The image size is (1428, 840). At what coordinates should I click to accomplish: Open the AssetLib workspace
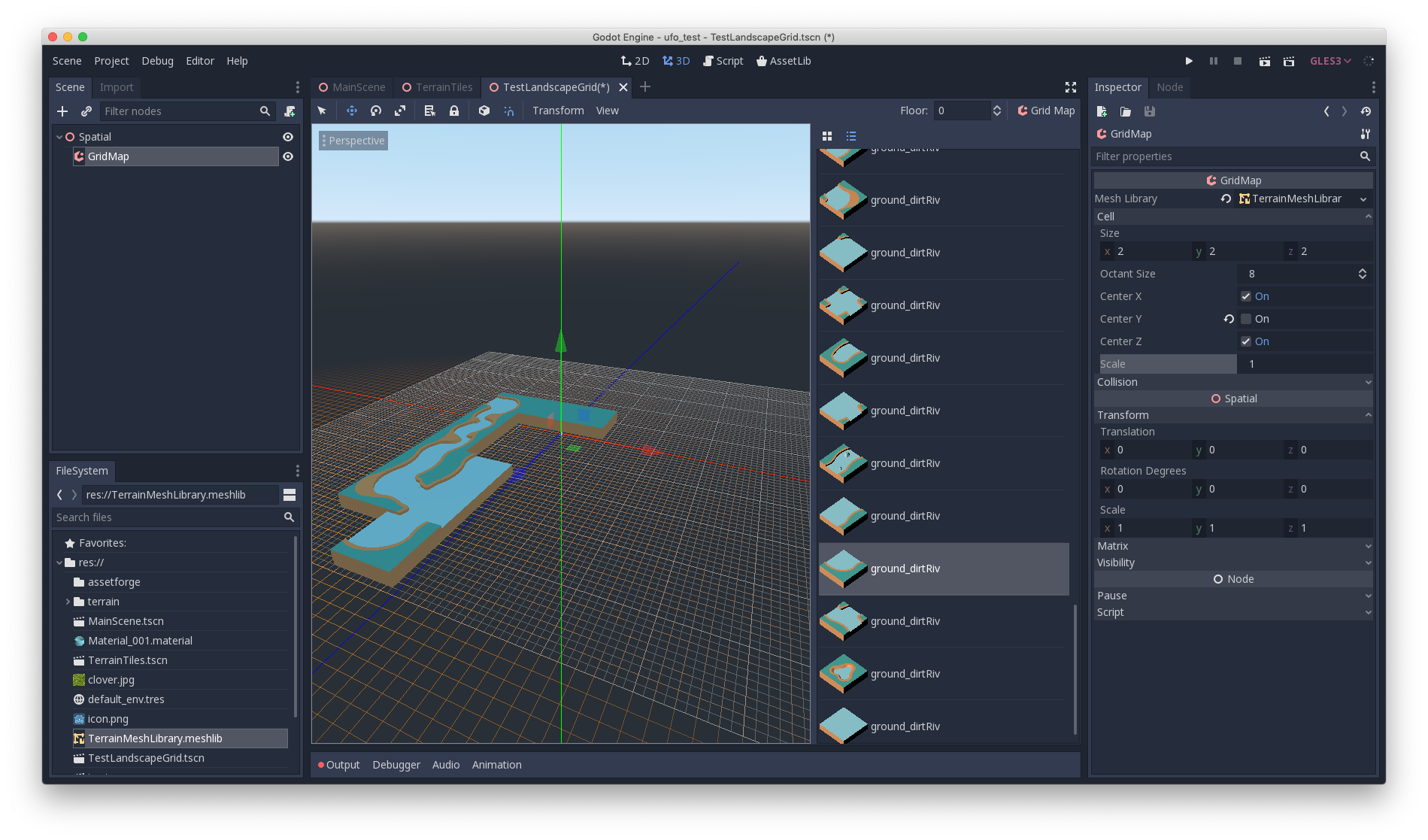pyautogui.click(x=783, y=61)
